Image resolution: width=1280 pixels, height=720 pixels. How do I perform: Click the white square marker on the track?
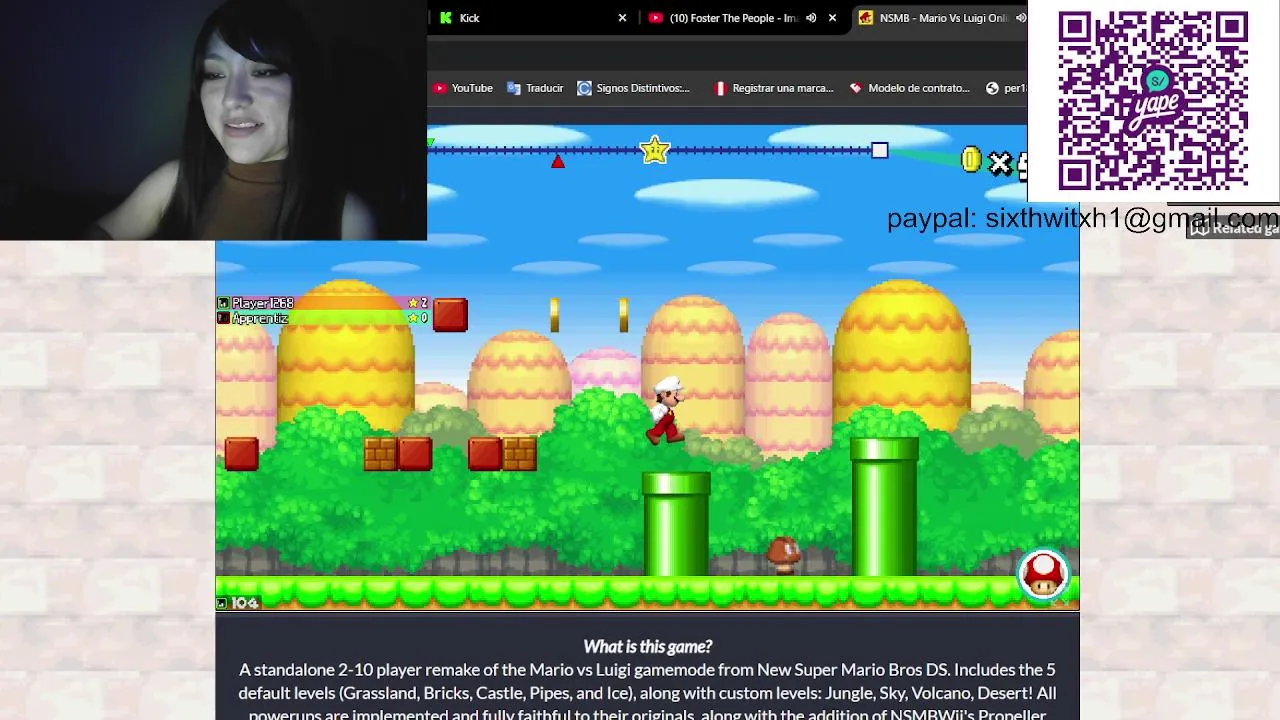click(x=879, y=150)
